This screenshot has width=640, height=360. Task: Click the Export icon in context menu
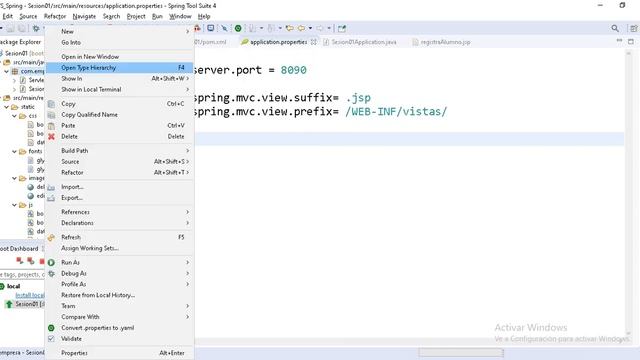[51, 198]
